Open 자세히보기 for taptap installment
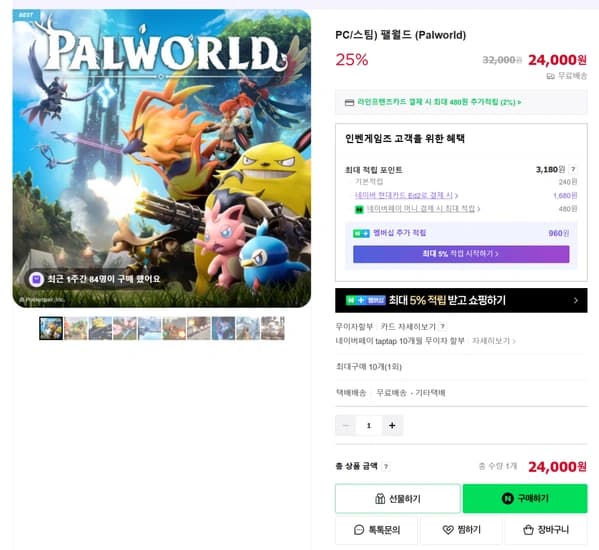 [494, 340]
